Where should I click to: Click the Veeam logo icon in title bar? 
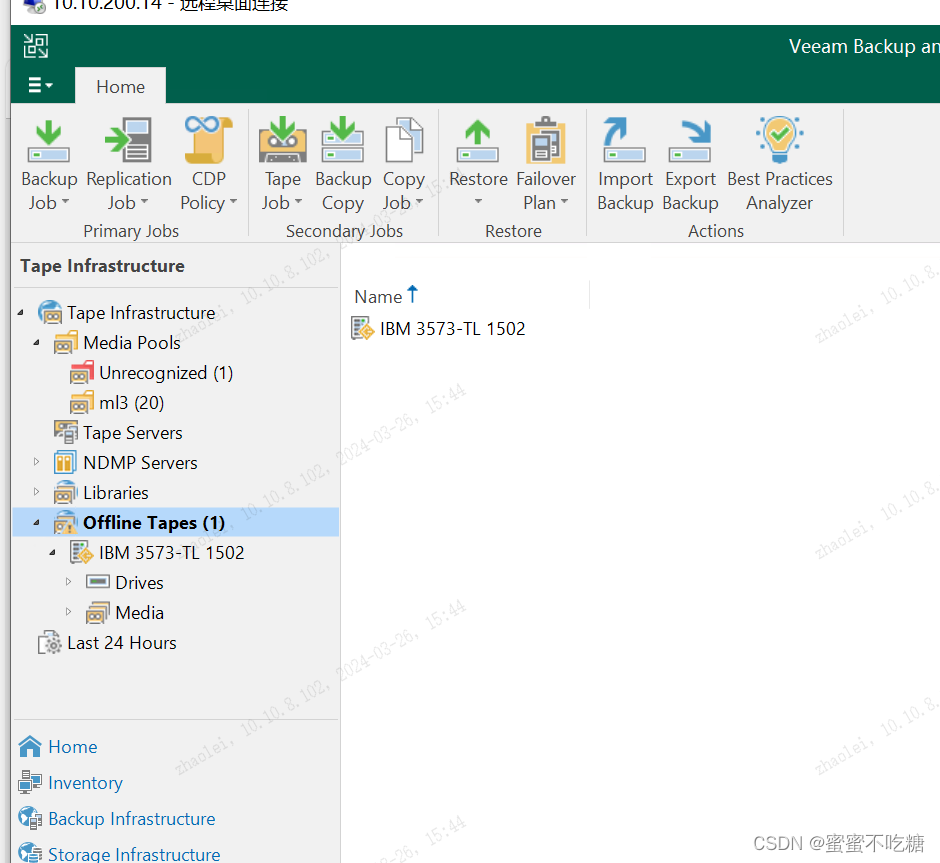click(x=35, y=46)
